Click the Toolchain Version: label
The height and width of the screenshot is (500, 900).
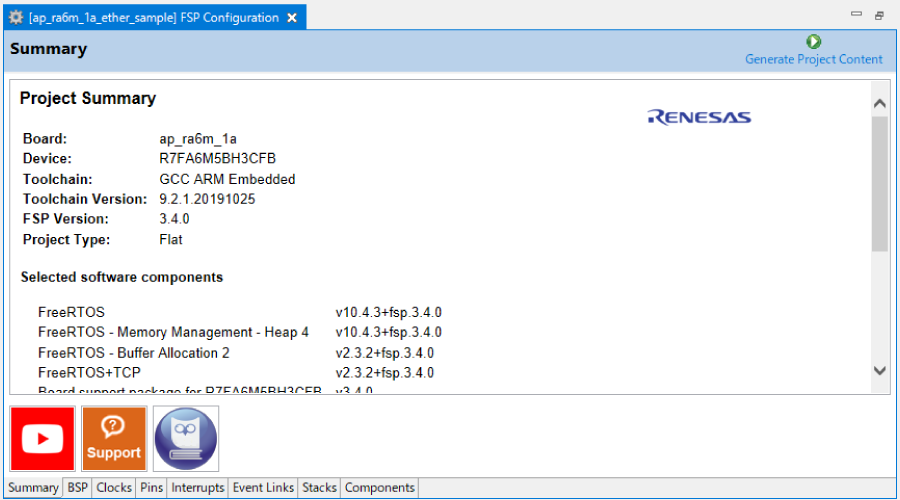[x=85, y=199]
